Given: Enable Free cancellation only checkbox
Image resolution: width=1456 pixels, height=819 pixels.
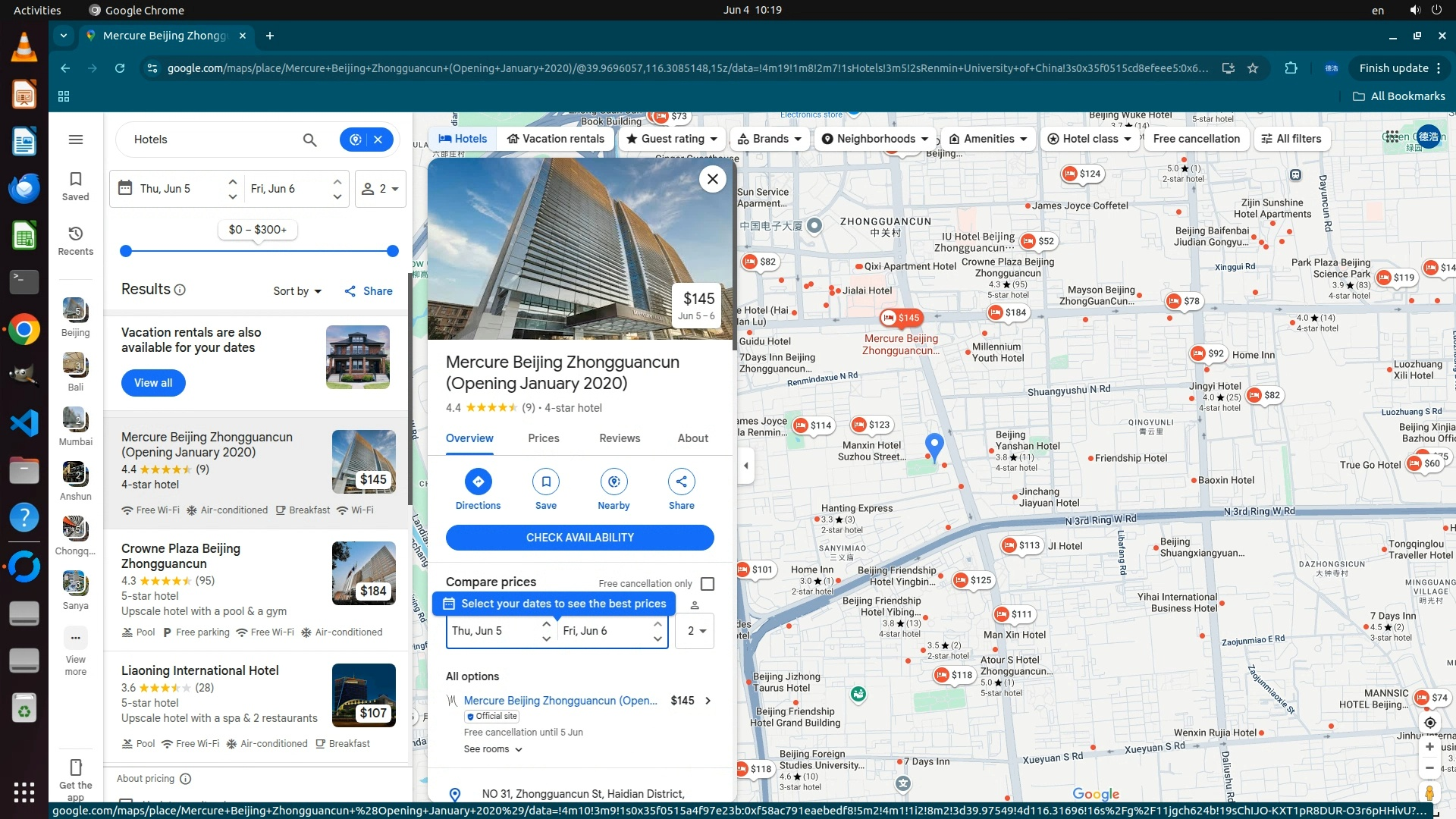Looking at the screenshot, I should [708, 584].
